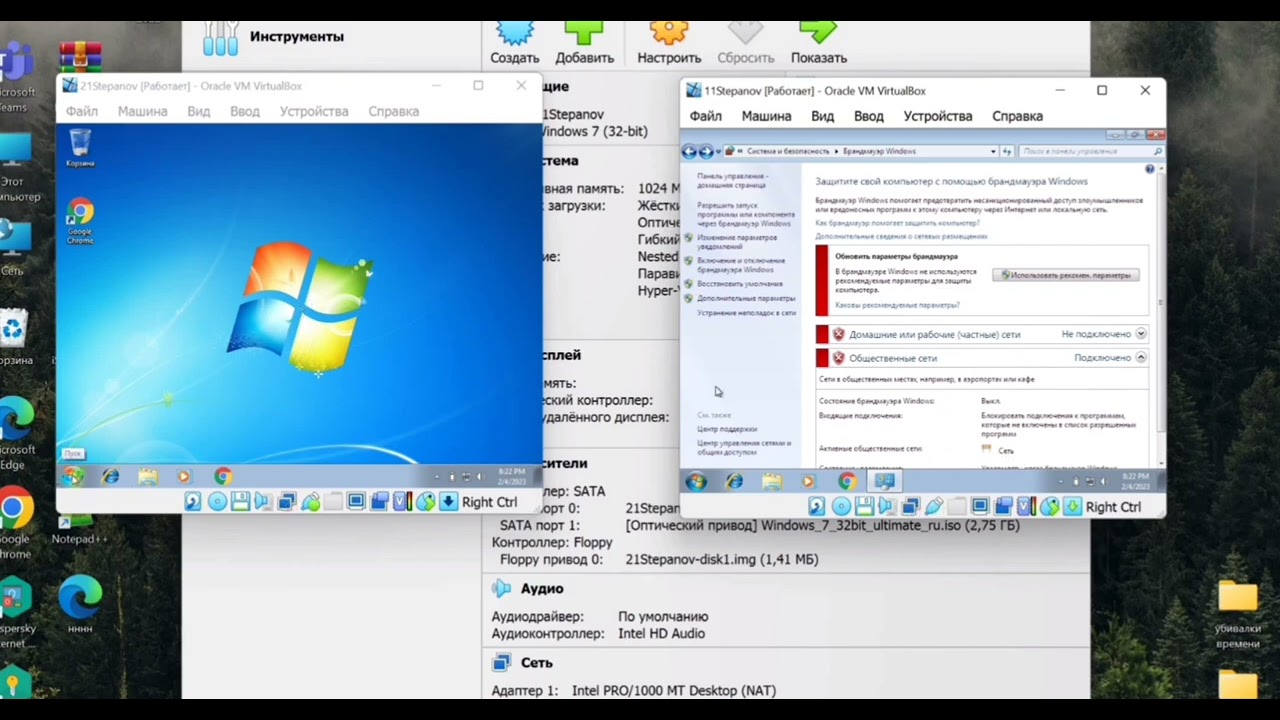Image resolution: width=1280 pixels, height=720 pixels.
Task: Open Устройства menu in 21Stepanov window
Action: 314,111
